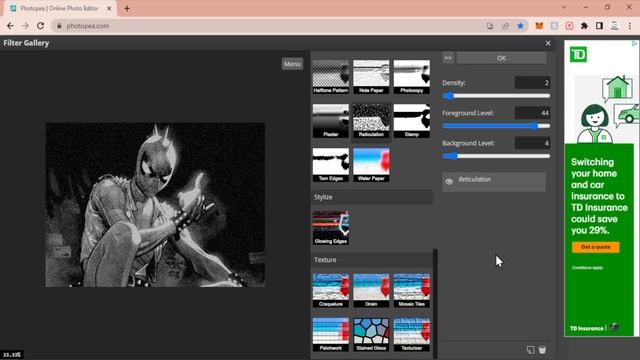Image resolution: width=640 pixels, height=360 pixels.
Task: Open a new browser tab
Action: (x=127, y=8)
